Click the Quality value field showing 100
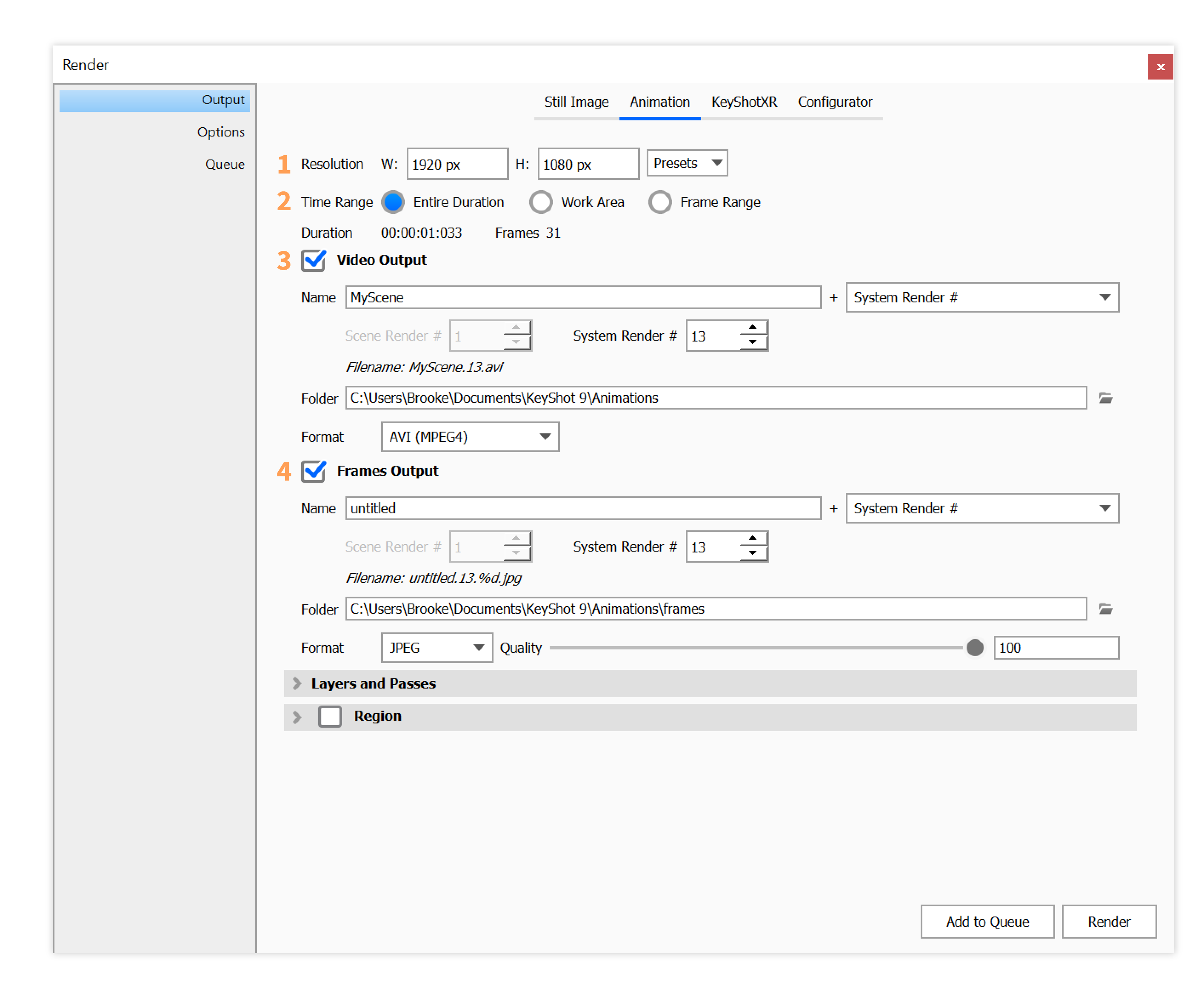1204x982 pixels. [x=1056, y=648]
